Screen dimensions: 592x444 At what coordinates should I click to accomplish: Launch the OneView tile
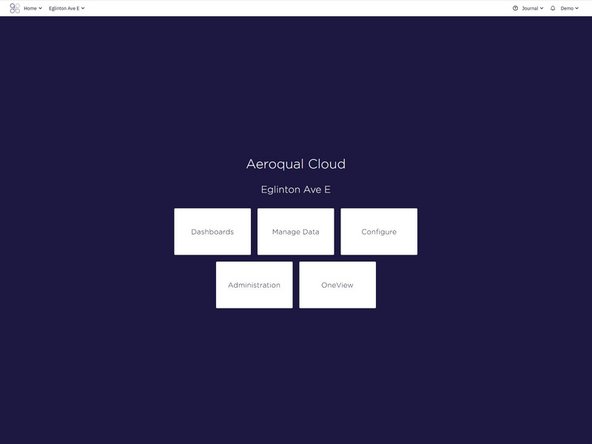point(338,285)
